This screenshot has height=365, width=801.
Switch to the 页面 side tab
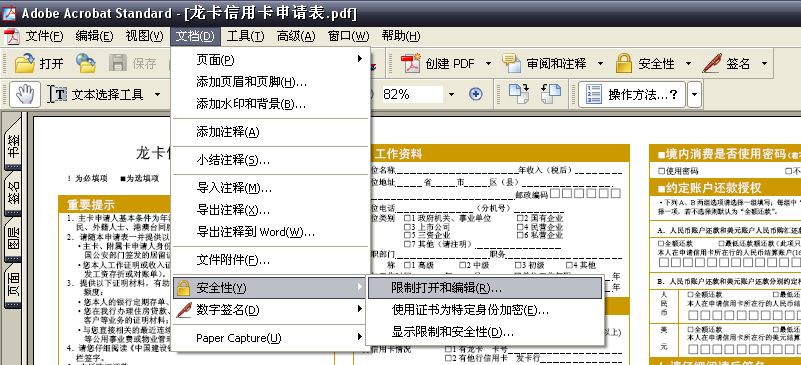click(x=13, y=285)
